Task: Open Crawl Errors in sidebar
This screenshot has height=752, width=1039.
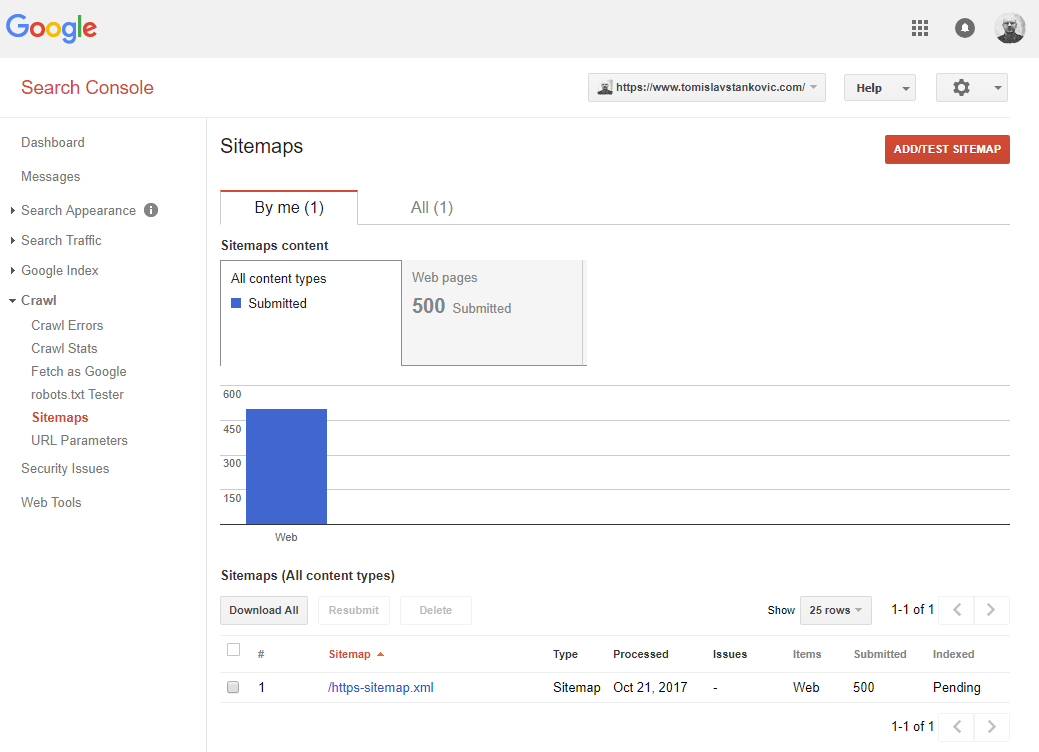Action: pos(67,325)
